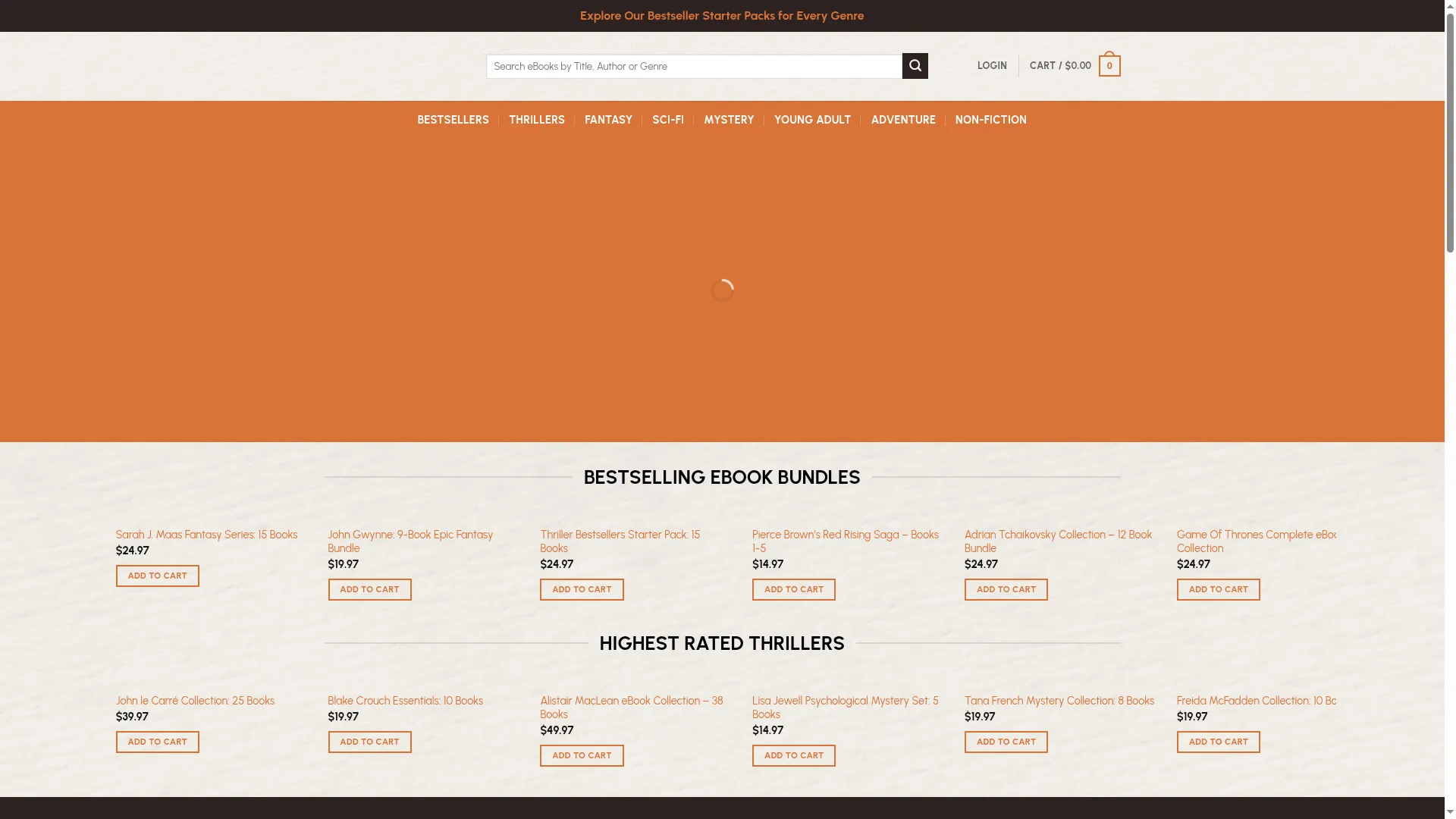Open the cart bag icon showing 0
Screen dimensions: 1456x819
coord(1109,64)
